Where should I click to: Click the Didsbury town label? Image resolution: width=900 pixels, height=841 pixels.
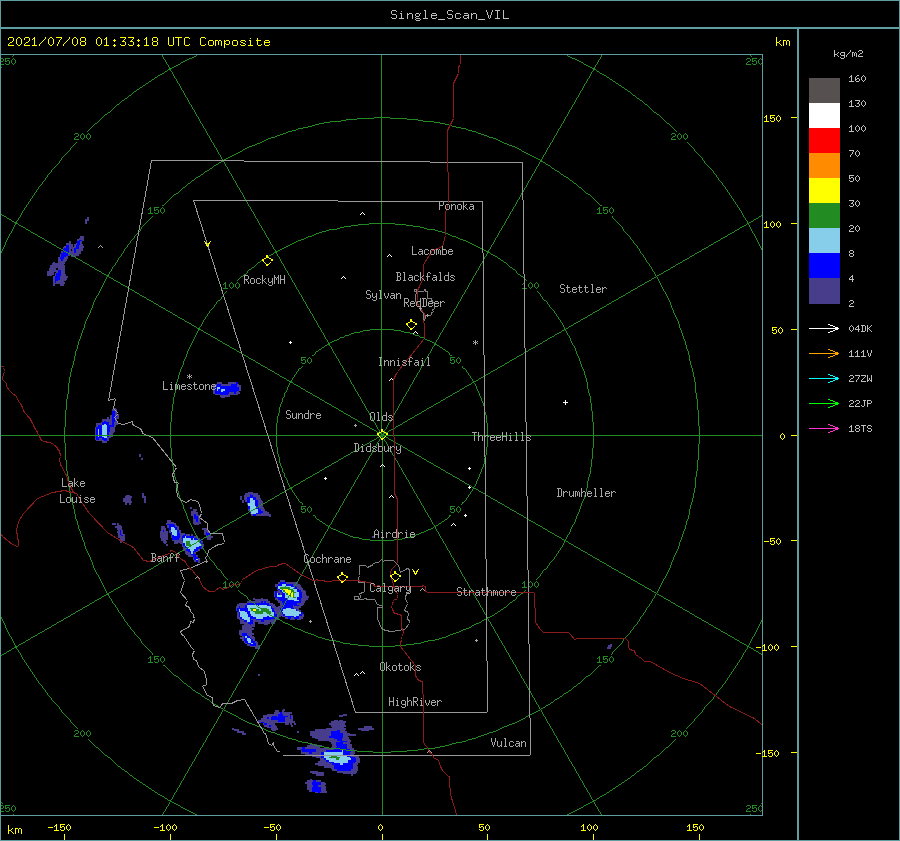tap(378, 448)
